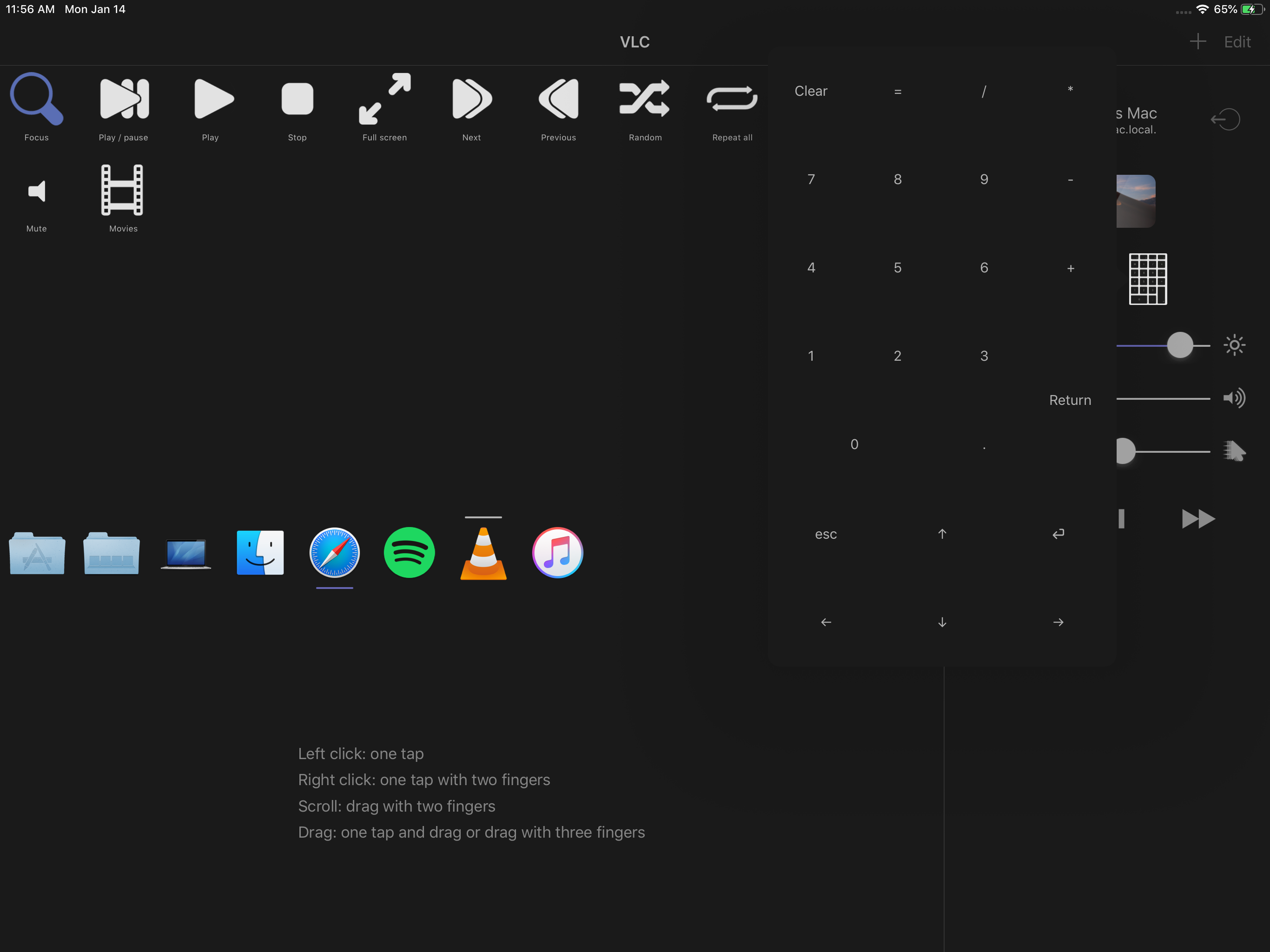1270x952 pixels.
Task: Tap the Stop icon
Action: [297, 99]
